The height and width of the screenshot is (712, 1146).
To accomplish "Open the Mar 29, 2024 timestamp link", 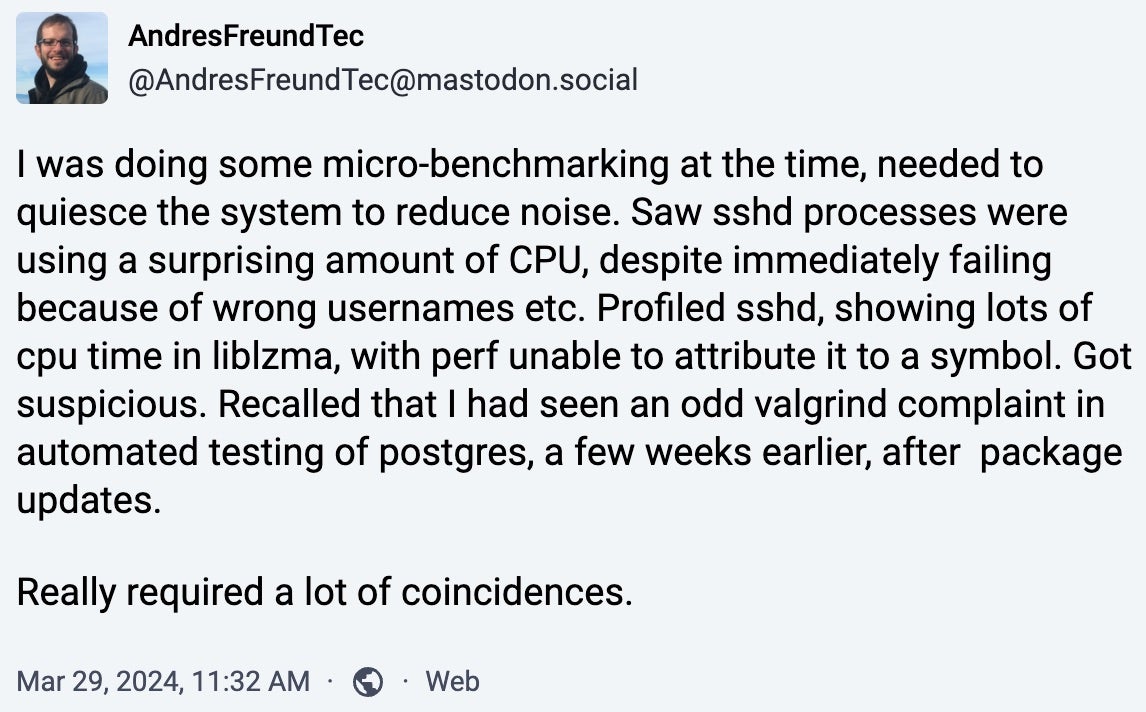I will [x=163, y=682].
